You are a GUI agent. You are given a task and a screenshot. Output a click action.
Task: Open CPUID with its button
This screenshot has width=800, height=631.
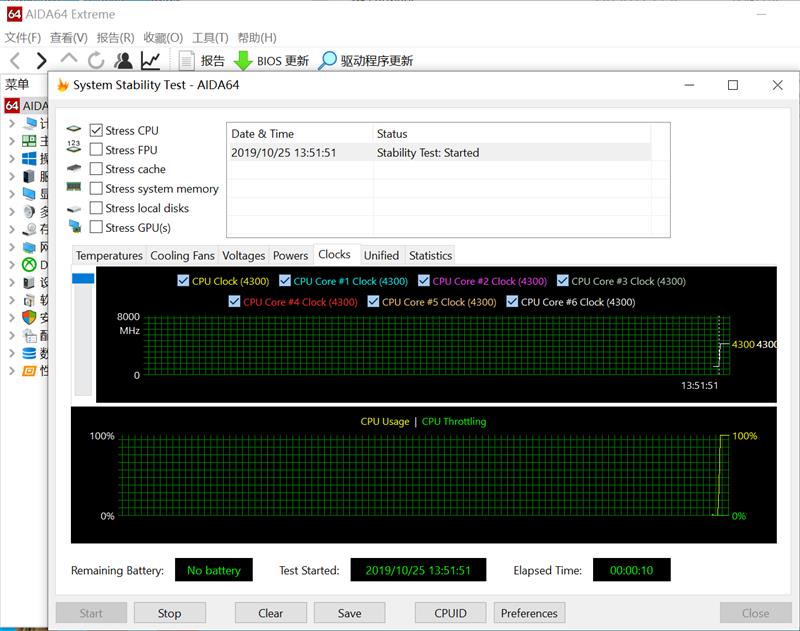pyautogui.click(x=451, y=613)
